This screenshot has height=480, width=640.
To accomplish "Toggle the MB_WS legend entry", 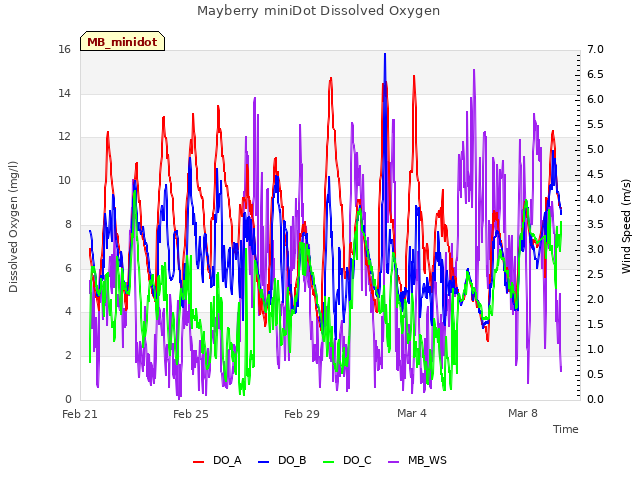I will point(418,461).
